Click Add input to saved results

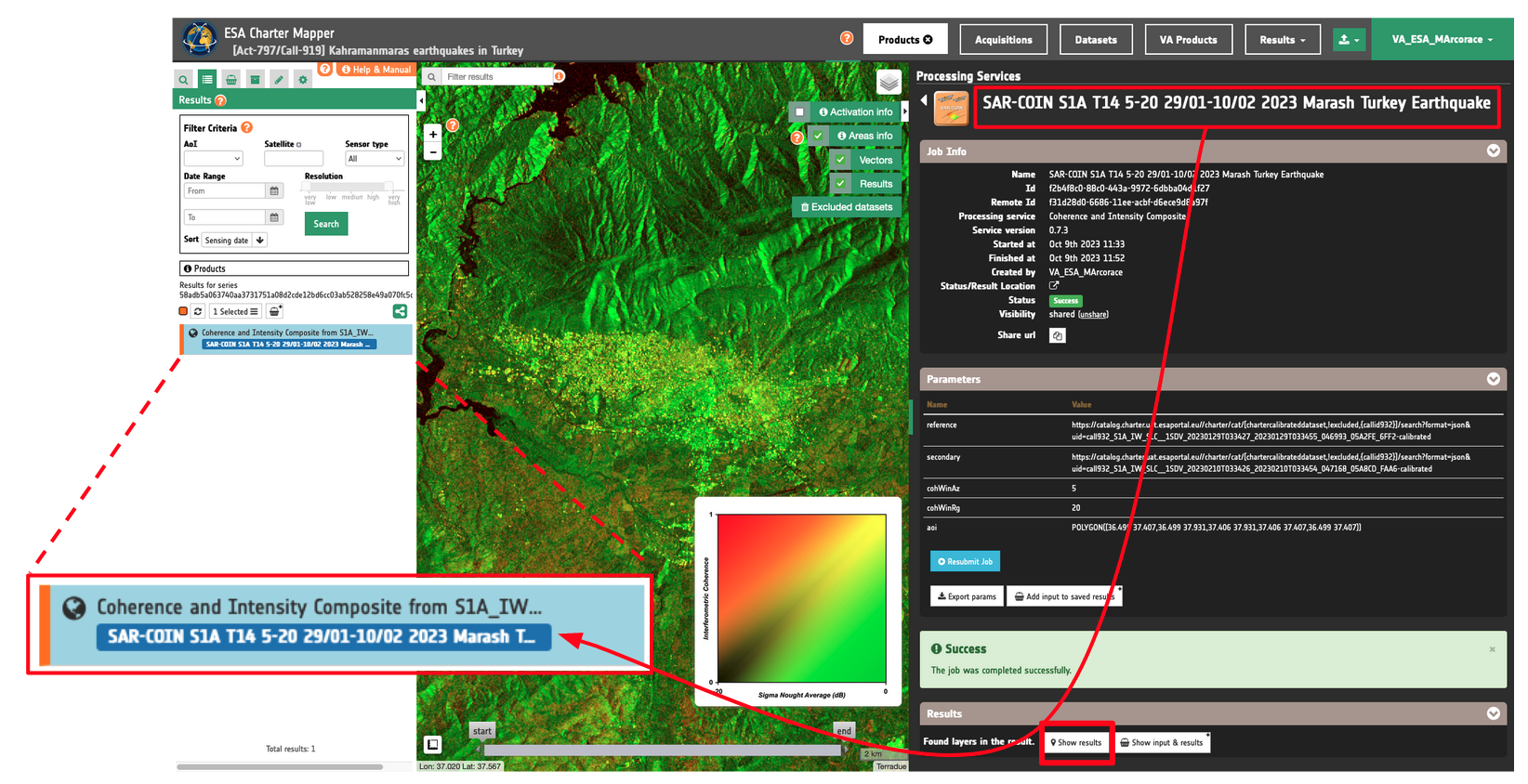click(x=1064, y=596)
